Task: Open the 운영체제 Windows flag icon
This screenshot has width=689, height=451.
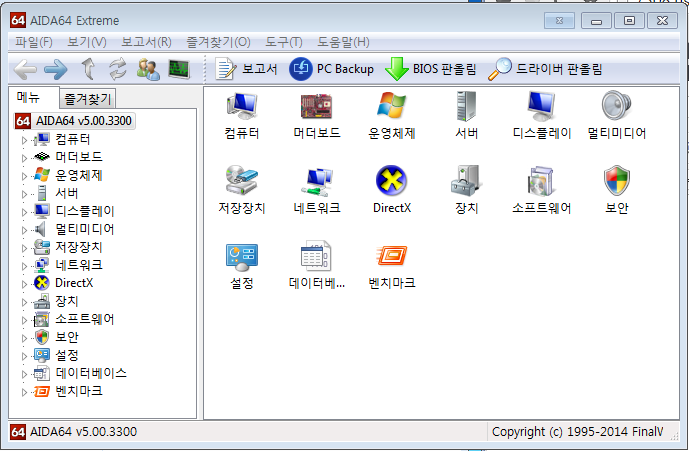Action: click(392, 105)
